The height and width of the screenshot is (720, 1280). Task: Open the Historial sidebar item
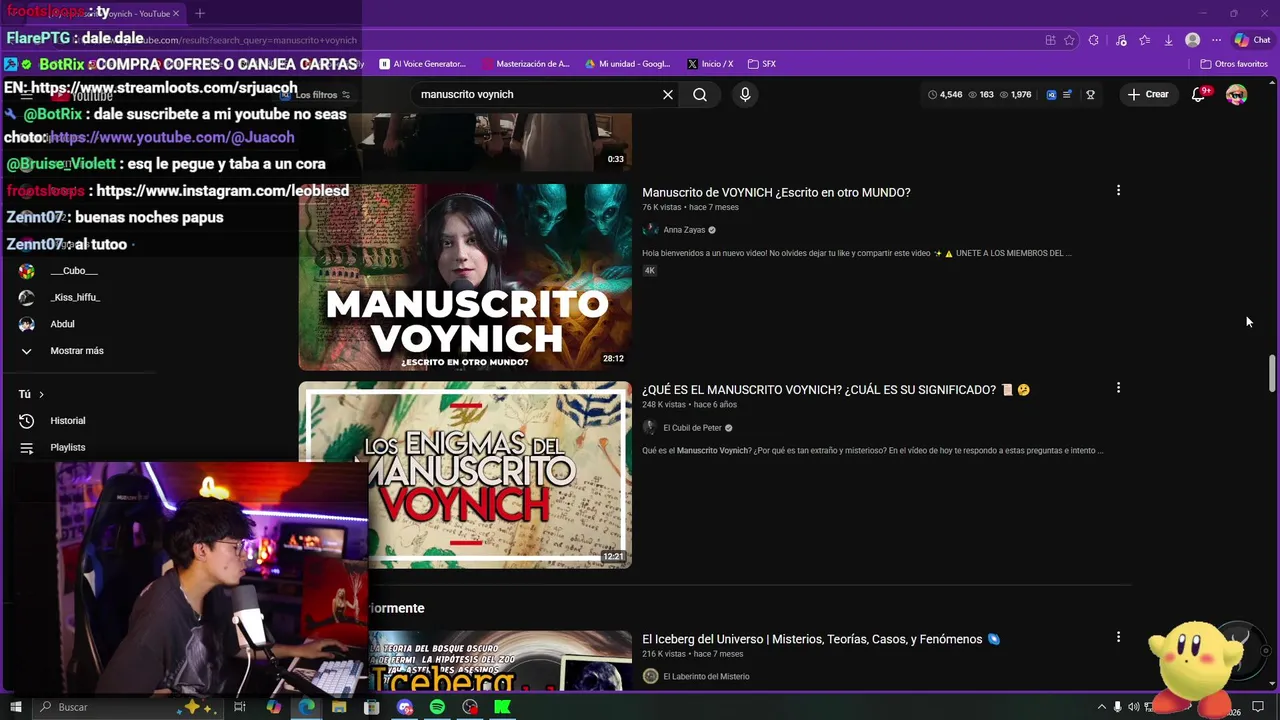tap(67, 421)
